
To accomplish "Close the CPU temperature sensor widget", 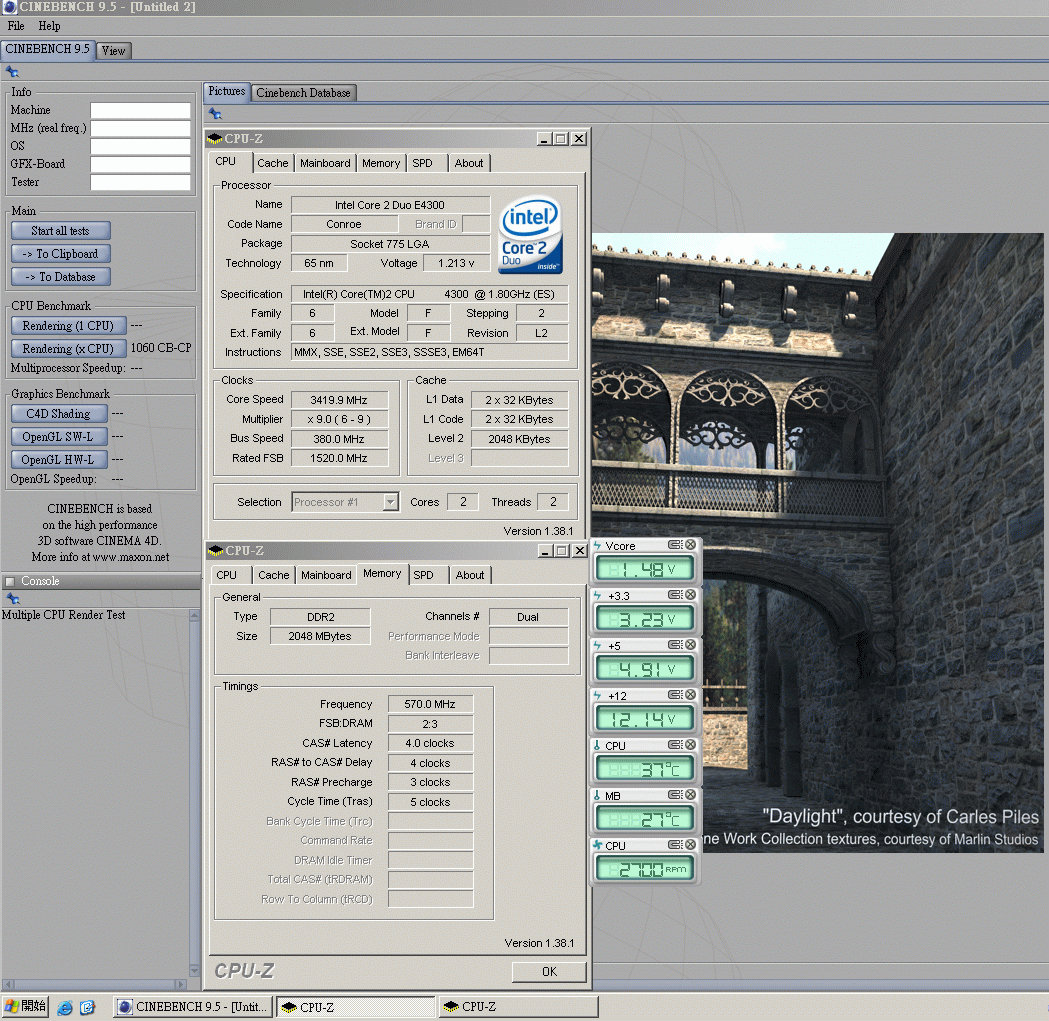I will (690, 745).
